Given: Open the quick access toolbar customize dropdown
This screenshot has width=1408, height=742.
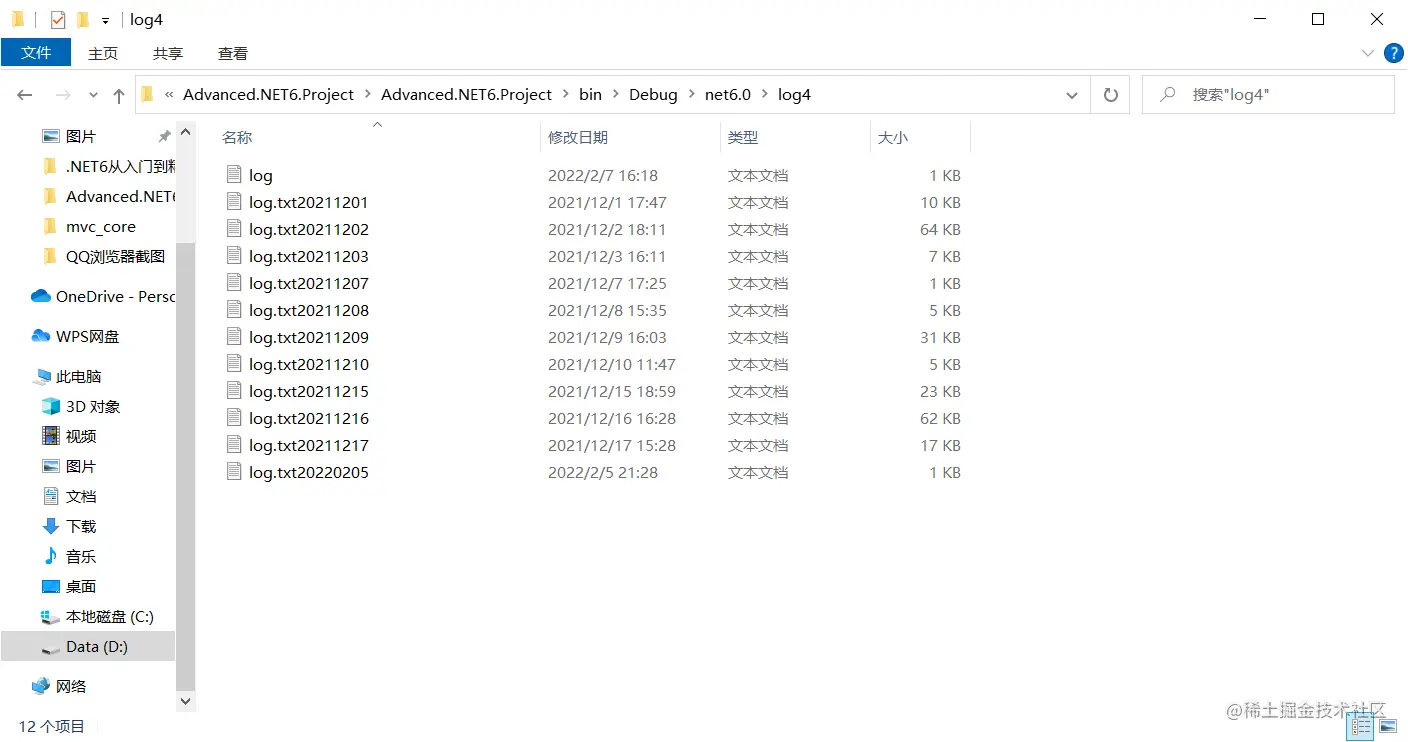Looking at the screenshot, I should coord(106,19).
